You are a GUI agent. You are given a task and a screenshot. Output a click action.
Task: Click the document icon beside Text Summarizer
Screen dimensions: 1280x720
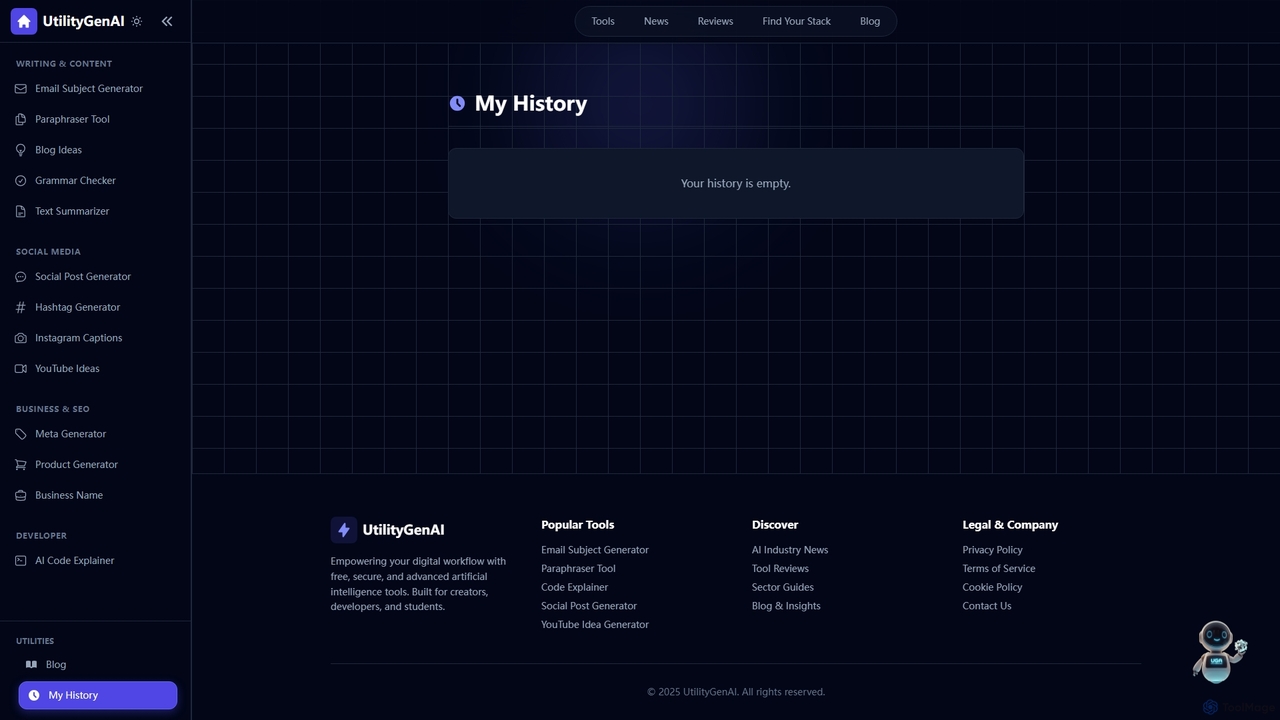[21, 212]
